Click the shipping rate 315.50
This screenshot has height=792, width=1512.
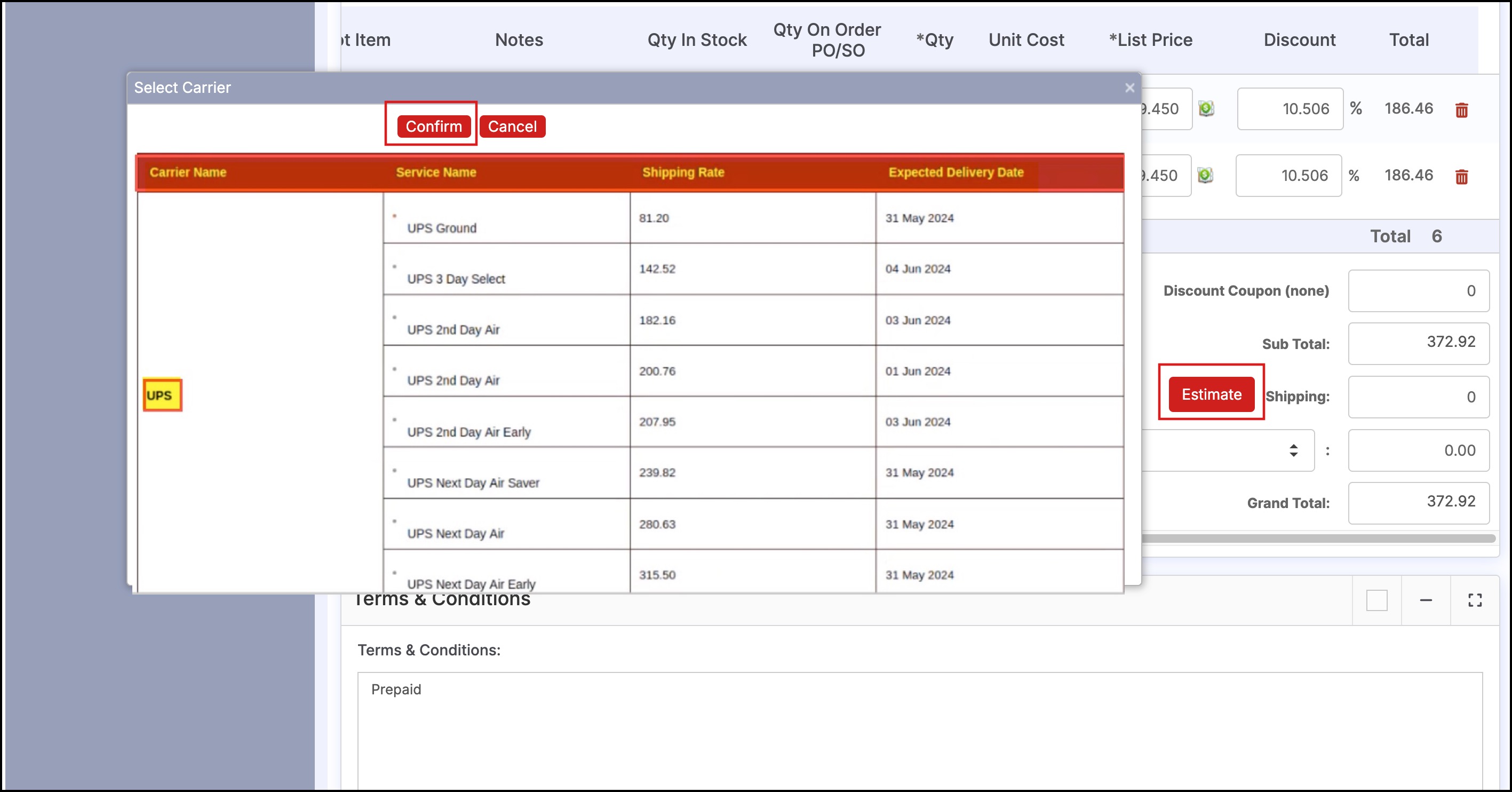tap(657, 575)
